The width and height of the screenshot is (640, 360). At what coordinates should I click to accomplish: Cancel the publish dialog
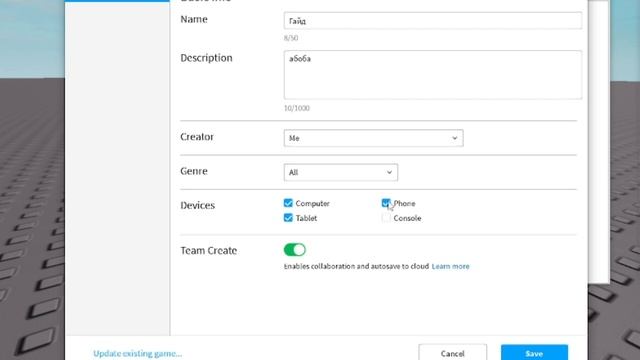(x=453, y=353)
